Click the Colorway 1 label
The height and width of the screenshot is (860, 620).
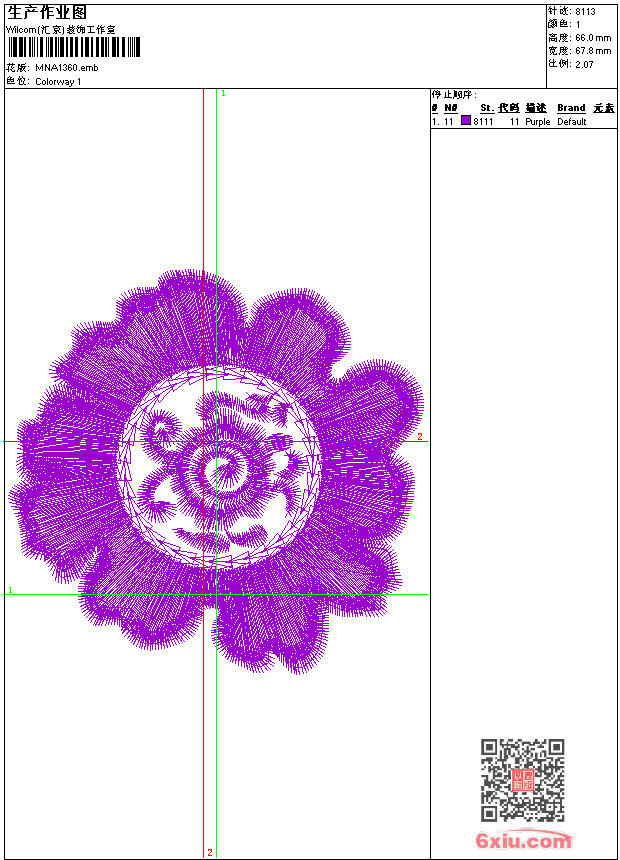tap(58, 82)
